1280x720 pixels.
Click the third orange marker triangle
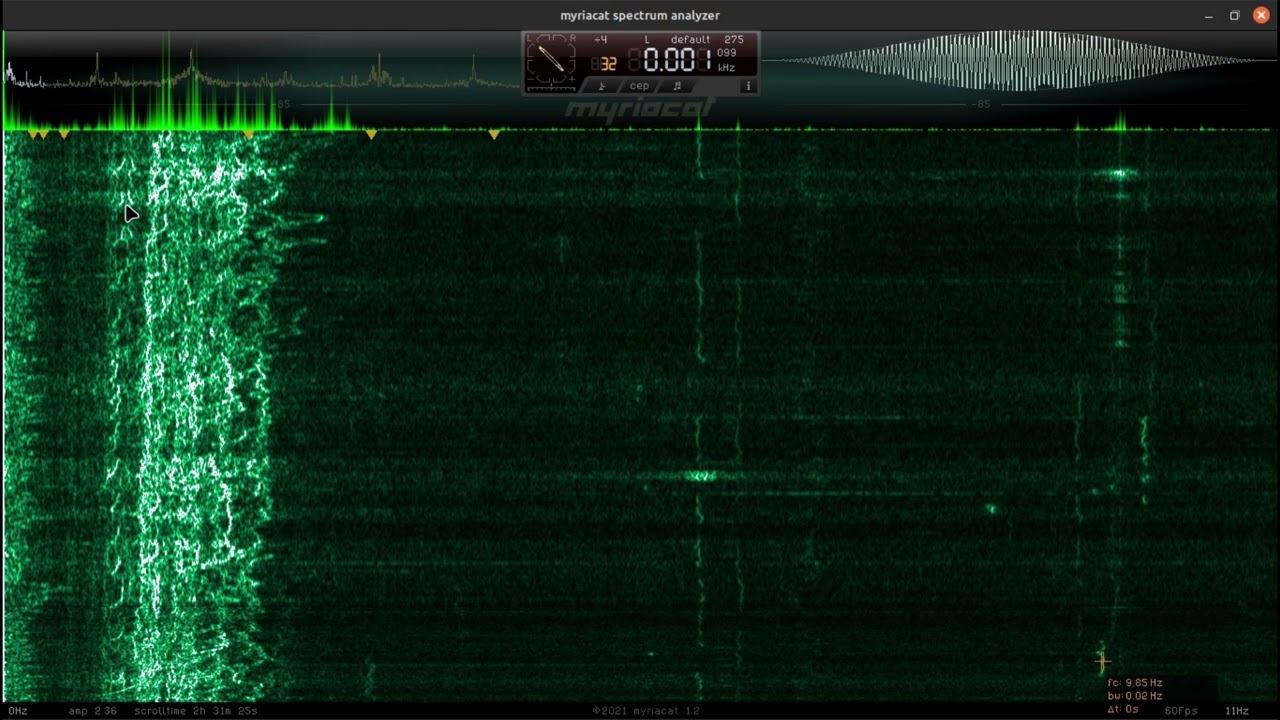point(64,134)
